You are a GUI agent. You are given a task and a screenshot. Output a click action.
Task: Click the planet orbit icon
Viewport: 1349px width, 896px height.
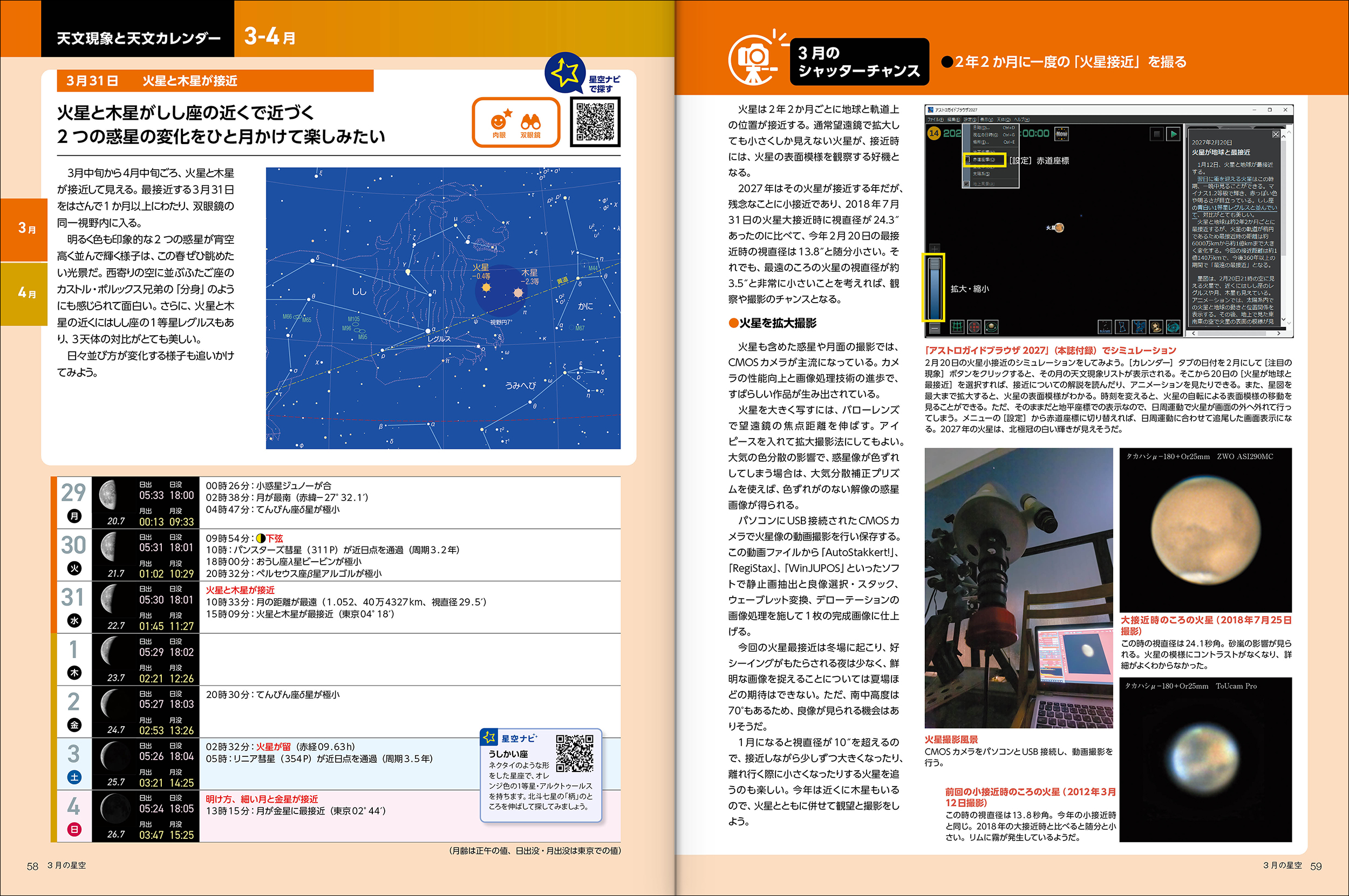[x=992, y=327]
